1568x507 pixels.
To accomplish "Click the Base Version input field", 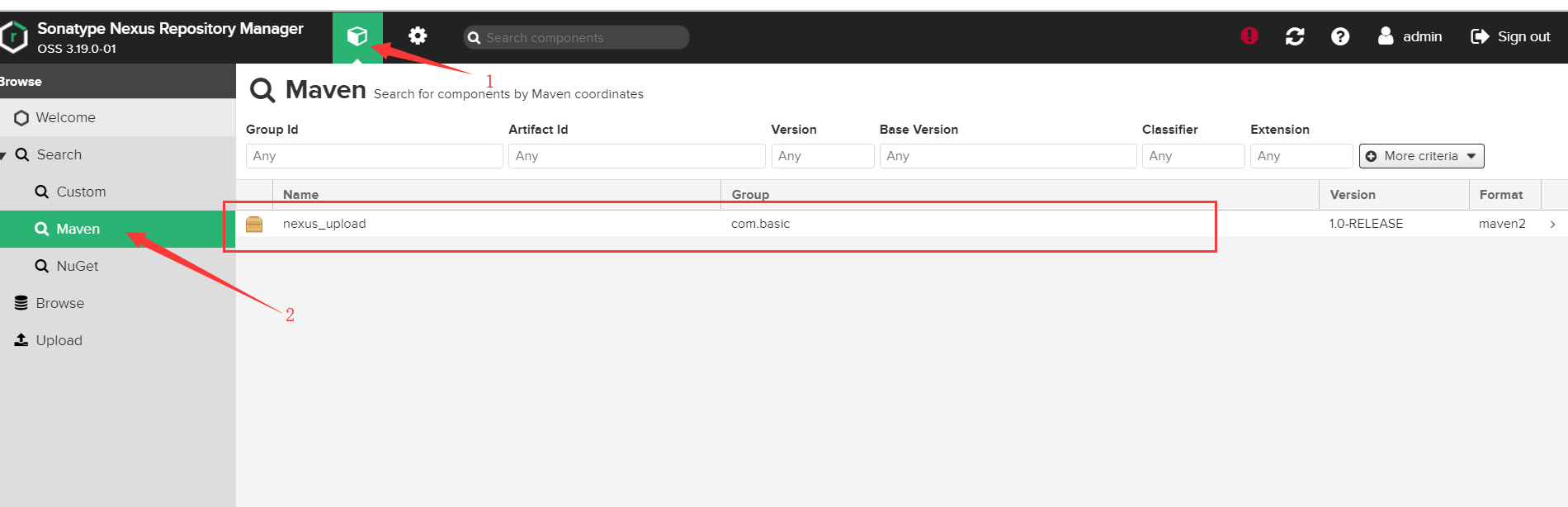I will [1008, 156].
